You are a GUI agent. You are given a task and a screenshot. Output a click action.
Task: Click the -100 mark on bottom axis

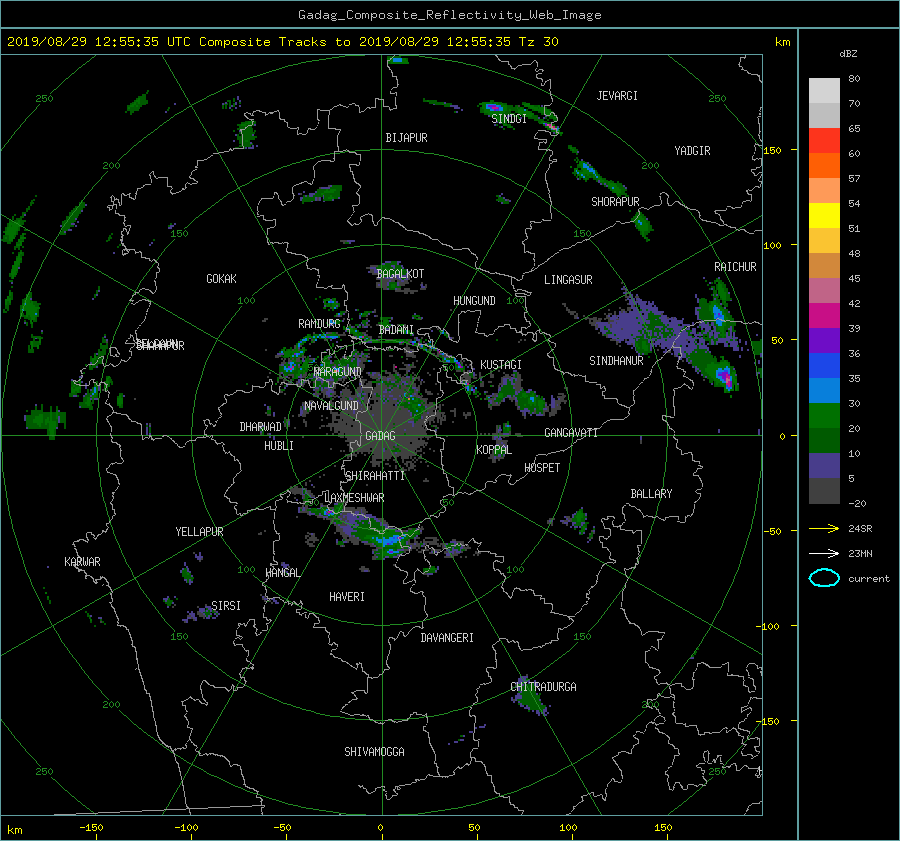click(x=186, y=828)
